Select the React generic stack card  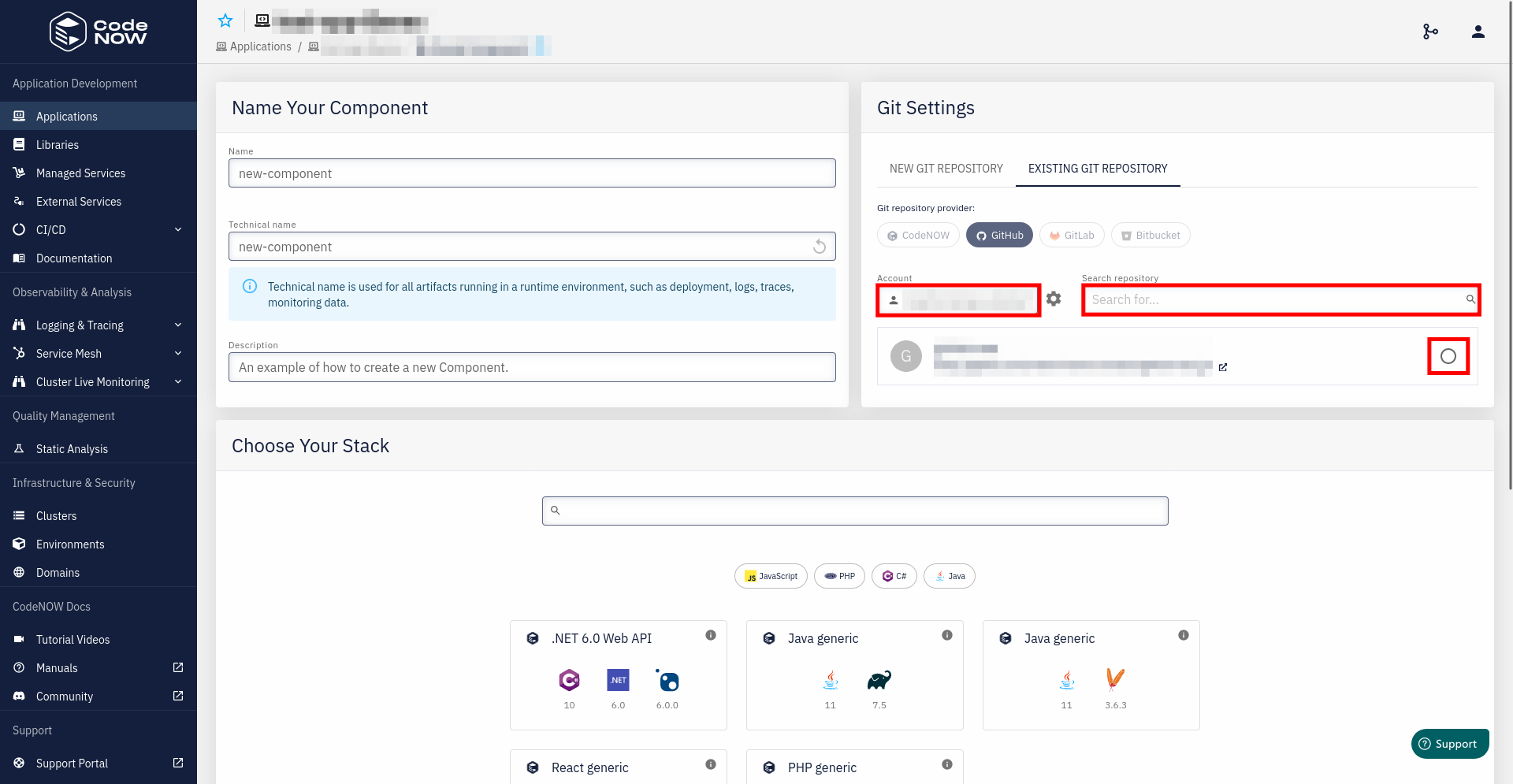coord(619,767)
